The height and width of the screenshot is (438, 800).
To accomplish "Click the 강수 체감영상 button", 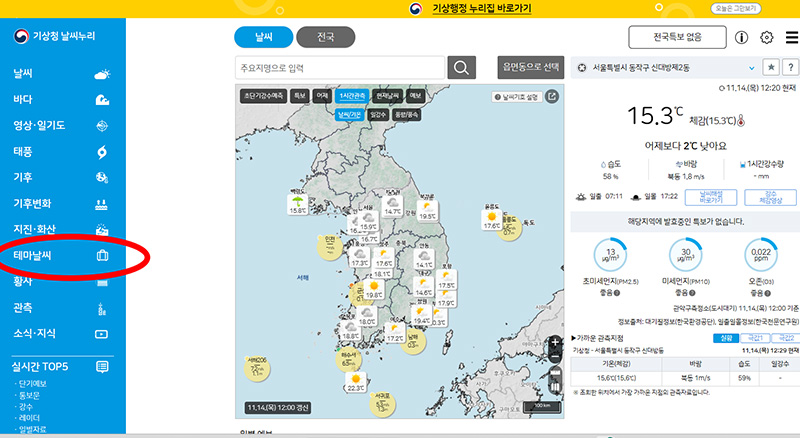I will [x=770, y=197].
